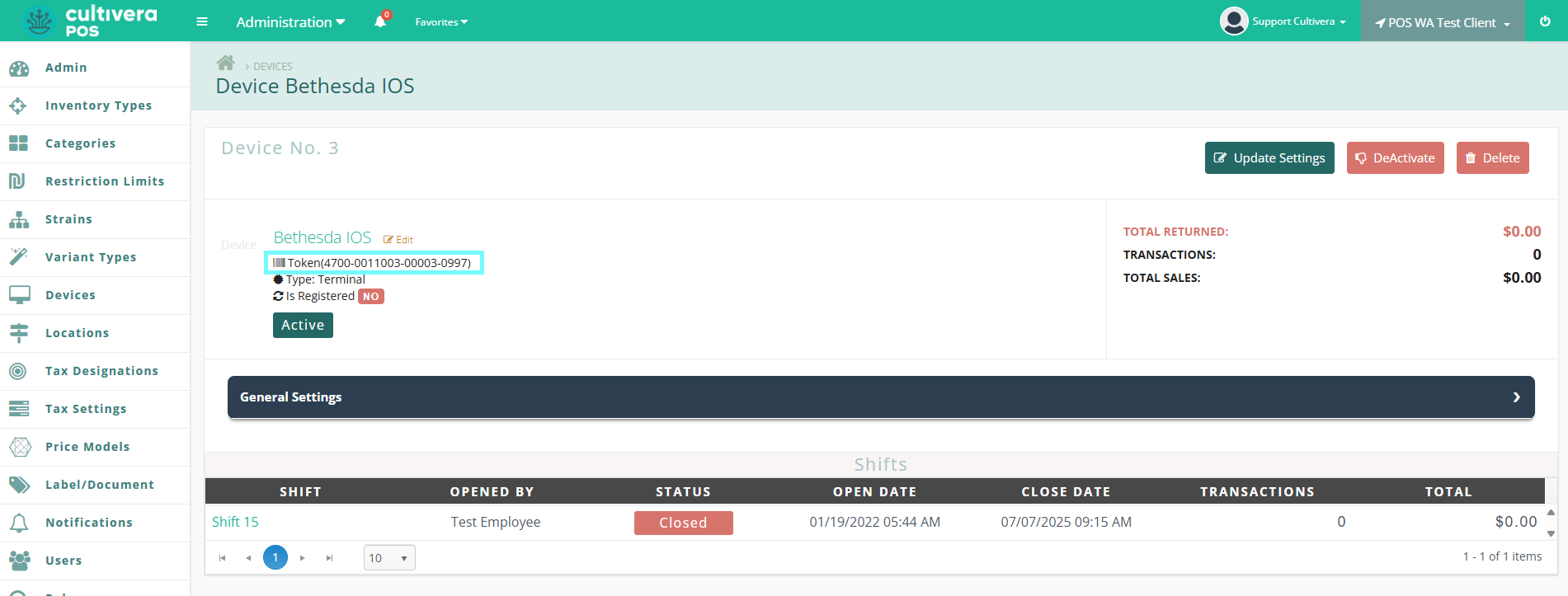The width and height of the screenshot is (1568, 596).
Task: Open Label/Document in the sidebar
Action: pyautogui.click(x=100, y=485)
